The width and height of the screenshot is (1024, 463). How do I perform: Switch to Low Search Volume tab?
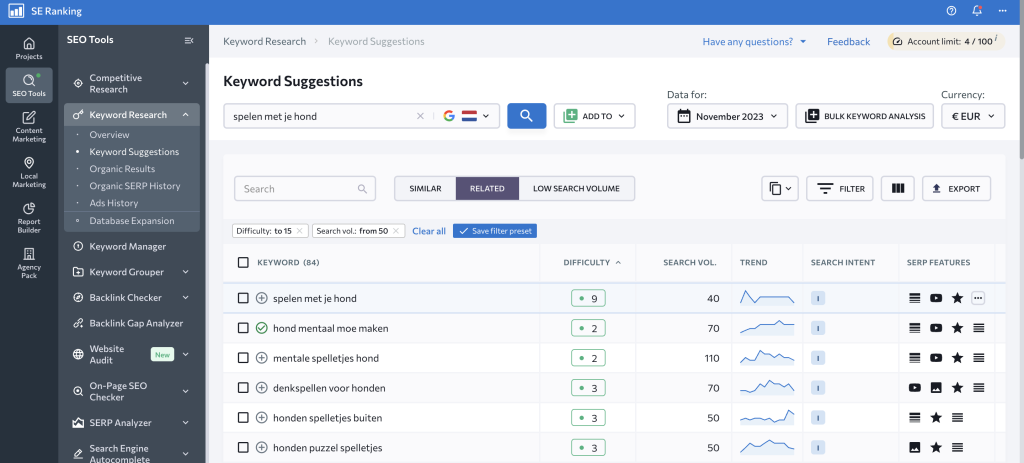pos(576,188)
